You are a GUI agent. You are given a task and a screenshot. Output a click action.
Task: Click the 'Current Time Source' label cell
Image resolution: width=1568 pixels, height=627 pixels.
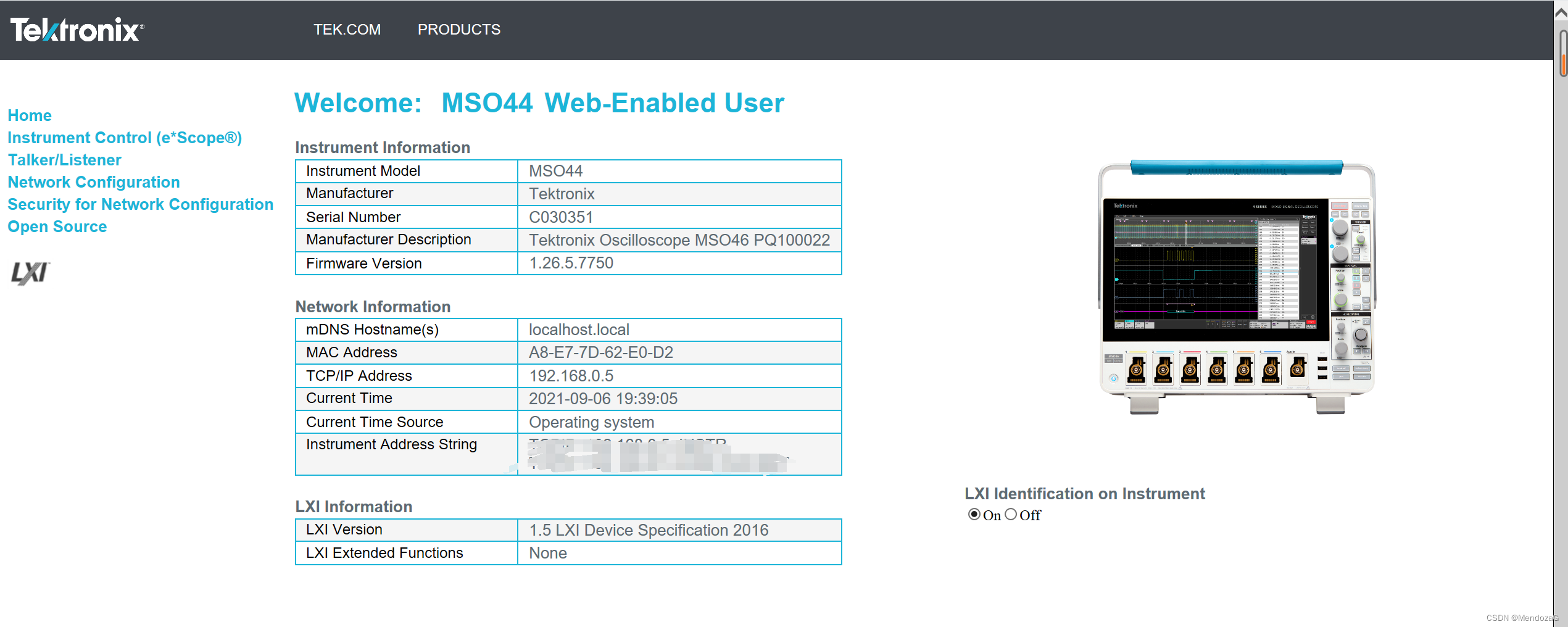406,422
